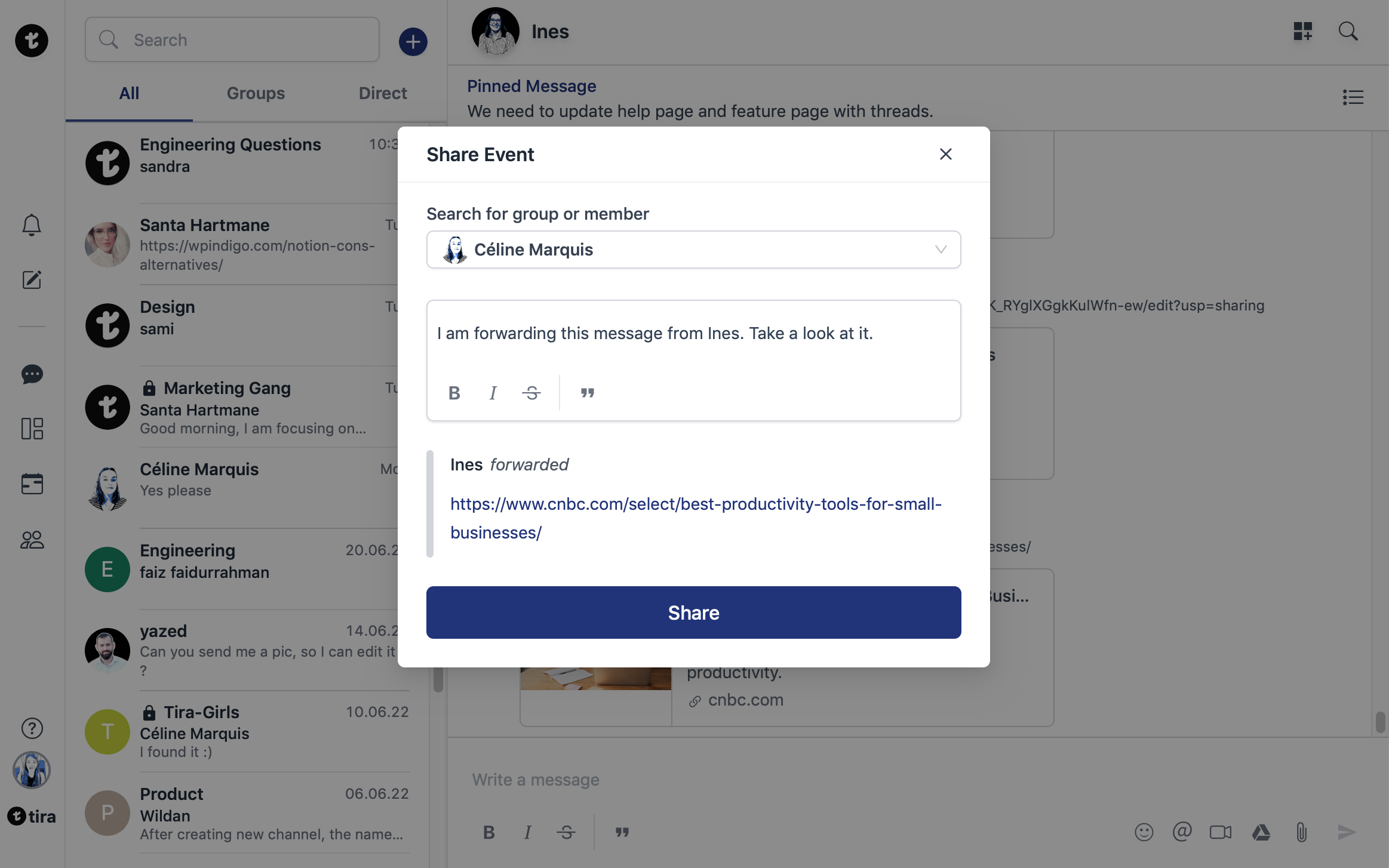Switch to the Direct tab
This screenshot has width=1389, height=868.
(382, 93)
